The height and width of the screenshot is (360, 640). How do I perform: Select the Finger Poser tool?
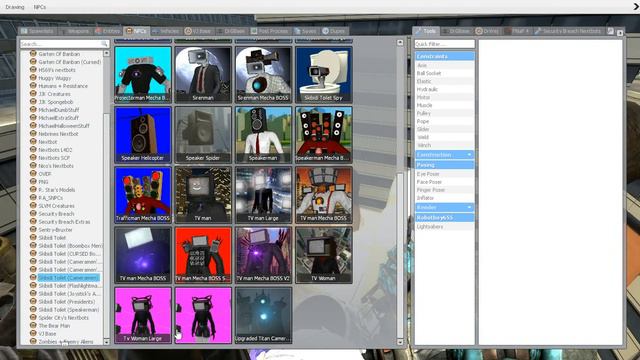tap(444, 190)
